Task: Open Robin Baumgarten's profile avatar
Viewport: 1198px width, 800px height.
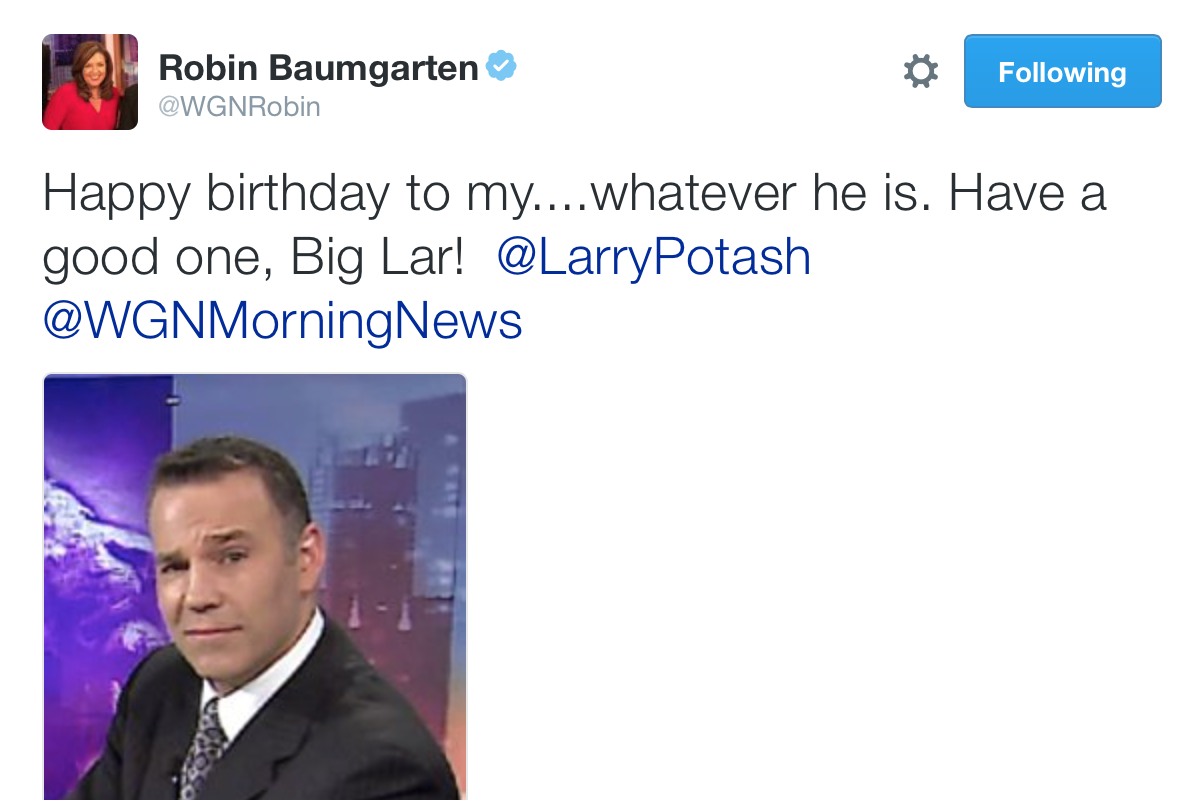Action: point(90,82)
